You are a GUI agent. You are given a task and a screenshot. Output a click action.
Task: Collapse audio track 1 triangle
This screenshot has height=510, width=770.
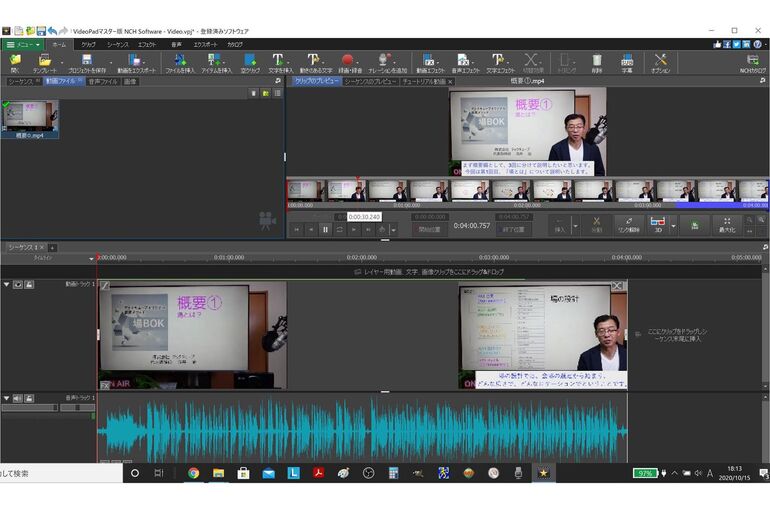pos(6,398)
